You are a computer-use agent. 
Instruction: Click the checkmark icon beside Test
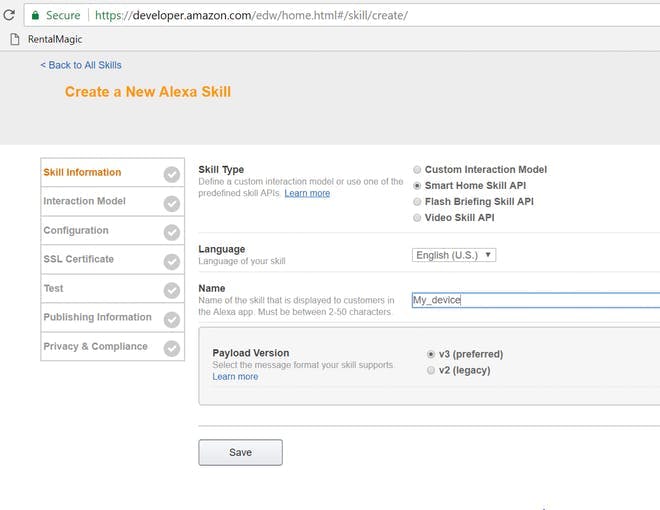[x=172, y=290]
